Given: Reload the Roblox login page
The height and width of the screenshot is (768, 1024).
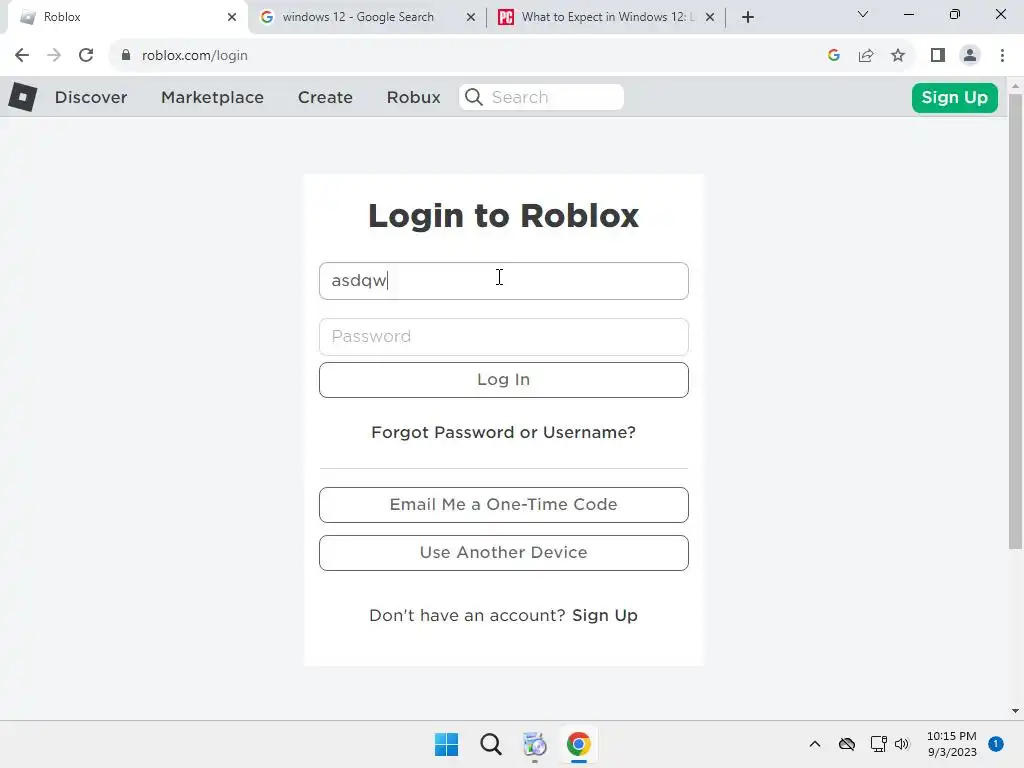Looking at the screenshot, I should 86,56.
